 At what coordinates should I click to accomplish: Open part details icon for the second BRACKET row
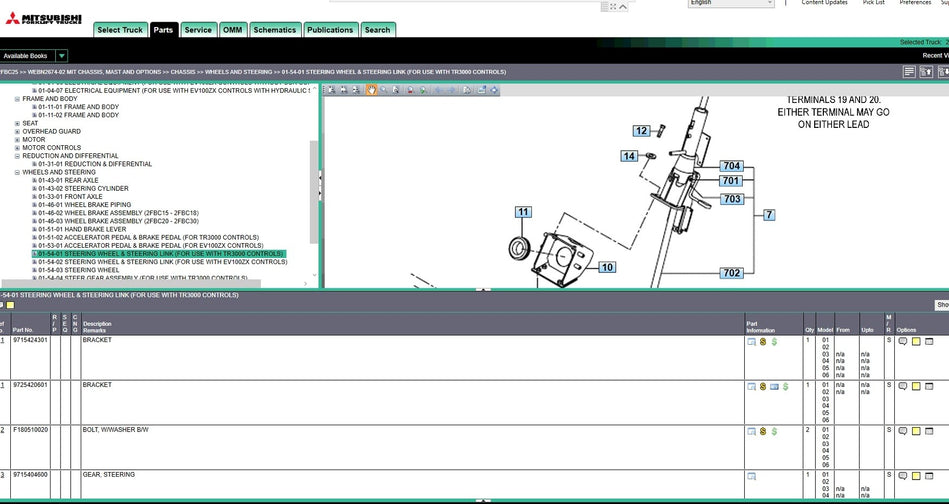pyautogui.click(x=752, y=386)
